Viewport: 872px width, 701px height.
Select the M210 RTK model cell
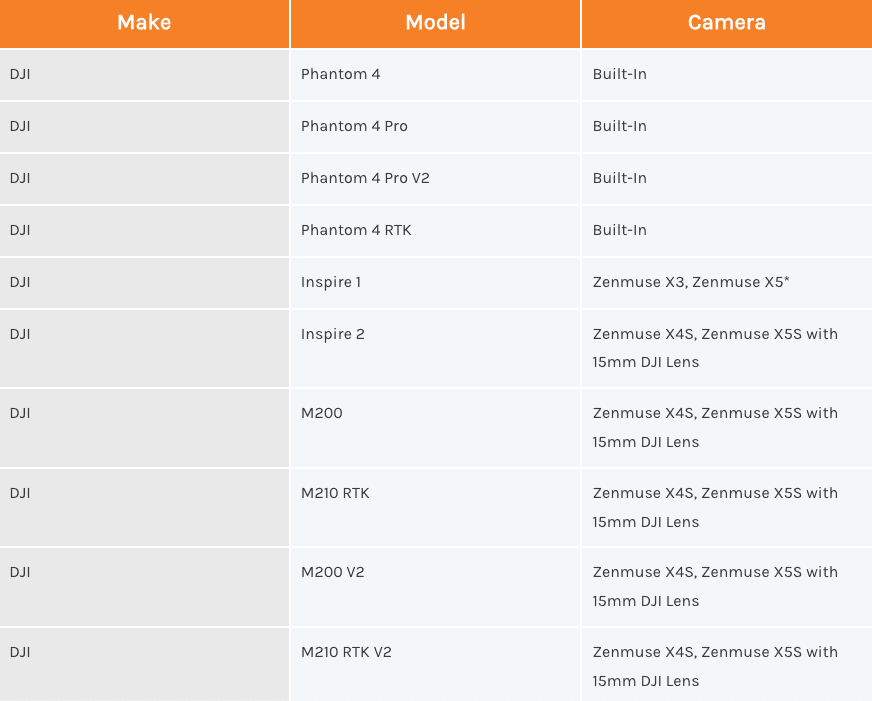pos(435,508)
